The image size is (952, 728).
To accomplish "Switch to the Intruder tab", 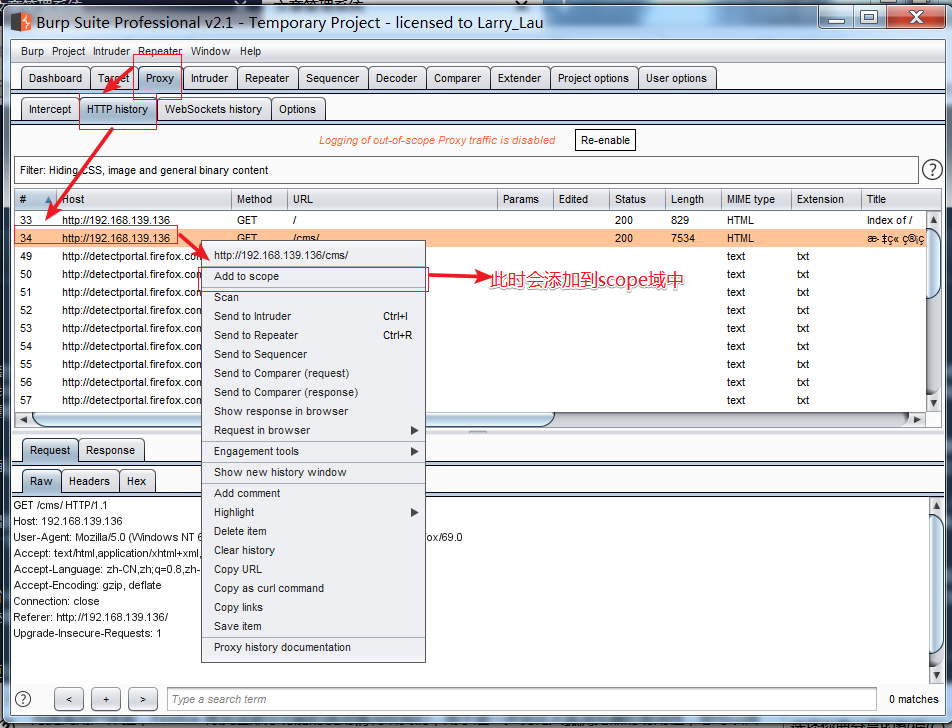I will 209,78.
